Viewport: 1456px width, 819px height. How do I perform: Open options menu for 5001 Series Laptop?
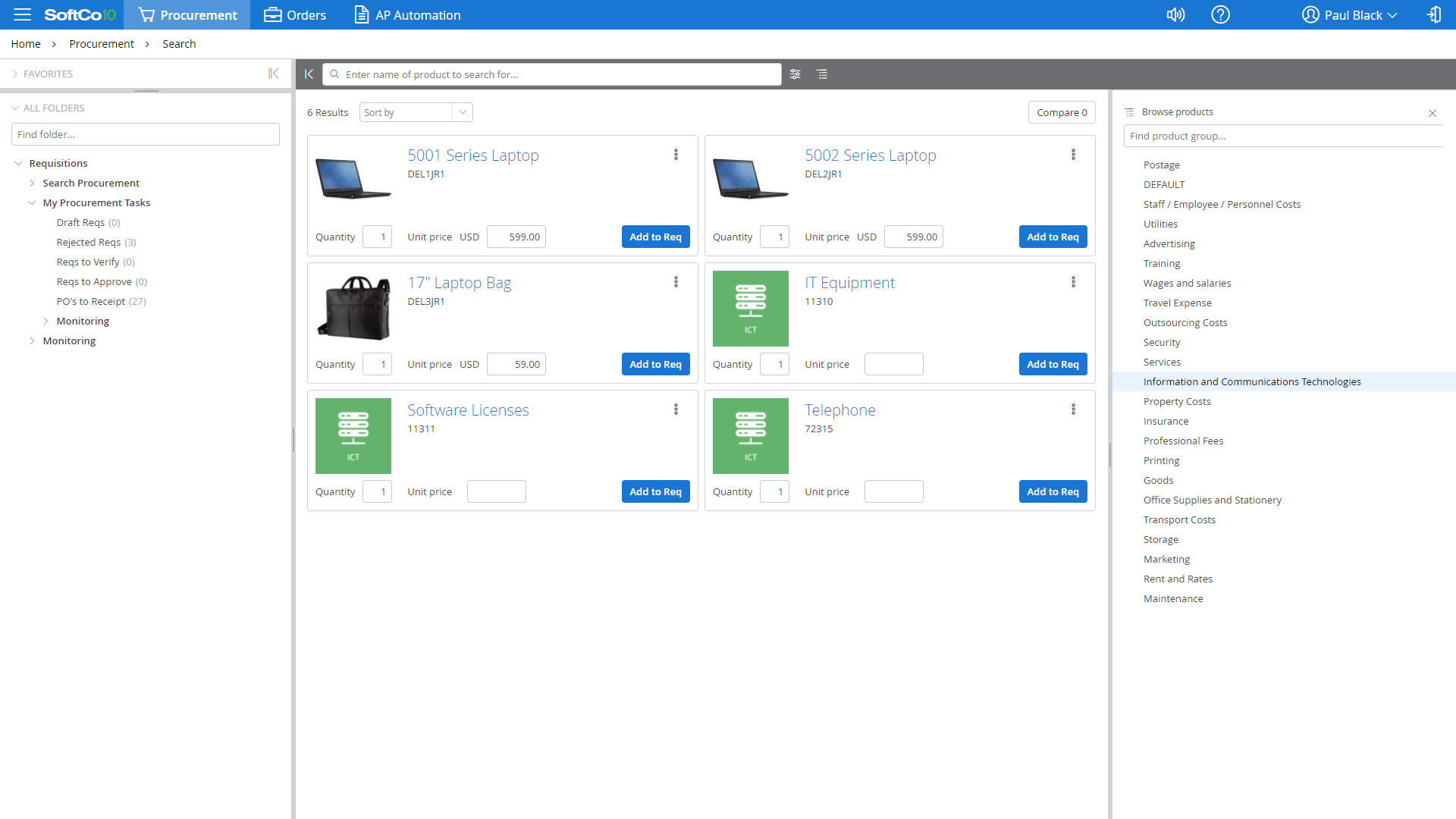click(676, 155)
